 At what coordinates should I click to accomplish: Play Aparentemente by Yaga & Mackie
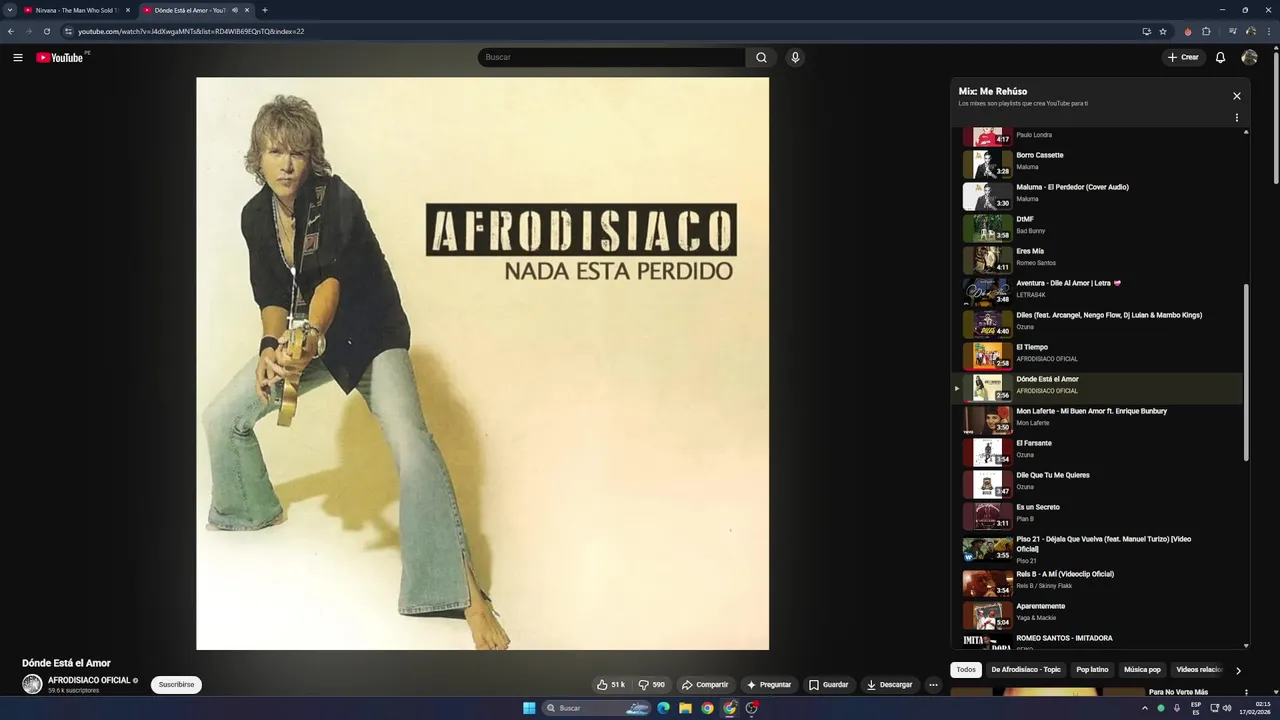[x=1097, y=614]
